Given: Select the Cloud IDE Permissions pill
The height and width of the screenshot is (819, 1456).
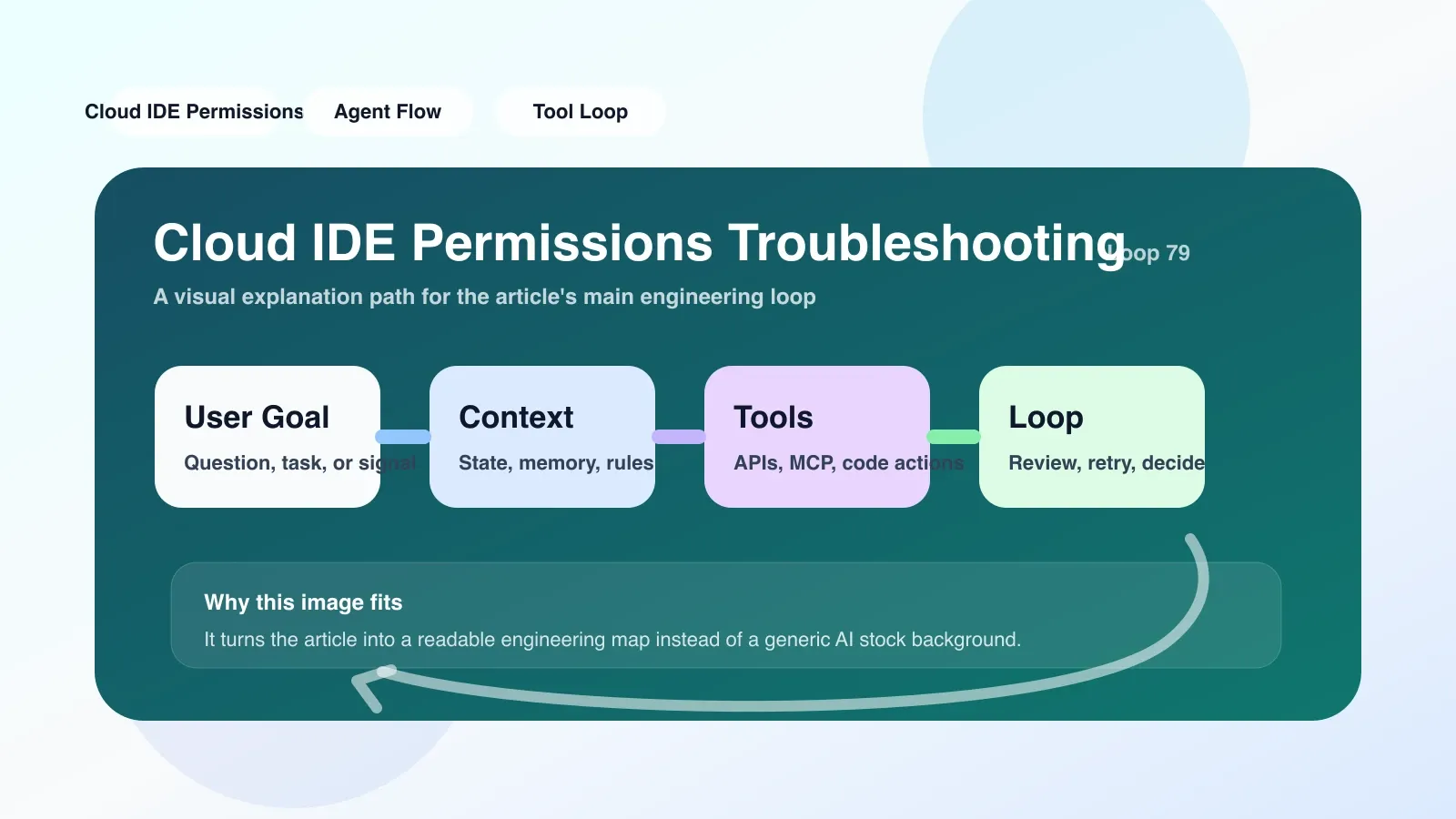Looking at the screenshot, I should pos(194,112).
